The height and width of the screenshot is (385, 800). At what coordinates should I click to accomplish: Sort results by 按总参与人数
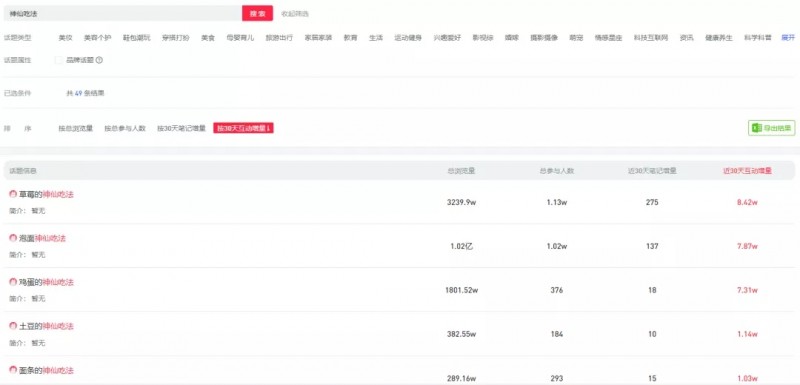click(125, 129)
